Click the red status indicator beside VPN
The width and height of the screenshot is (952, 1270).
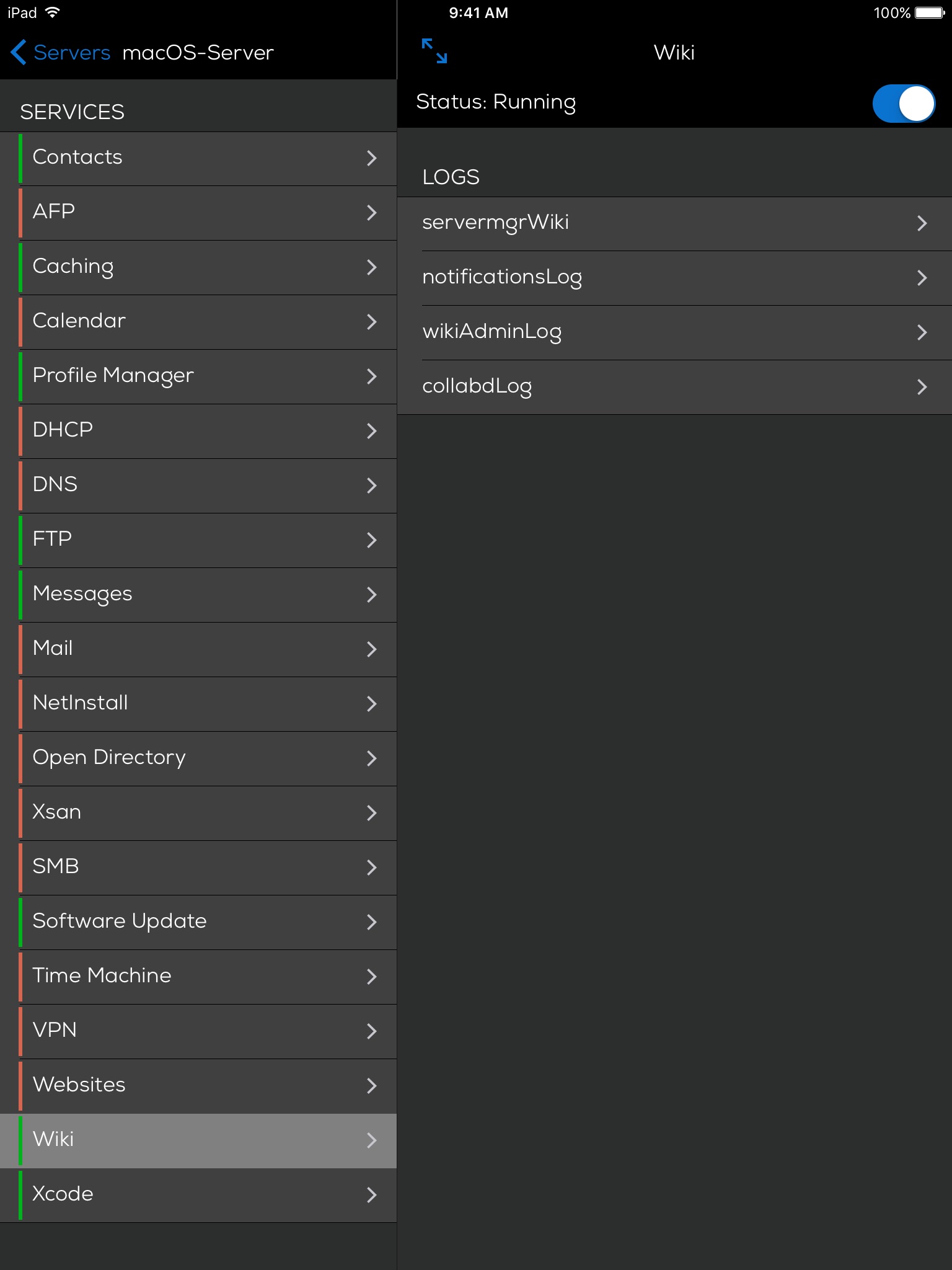(20, 1031)
